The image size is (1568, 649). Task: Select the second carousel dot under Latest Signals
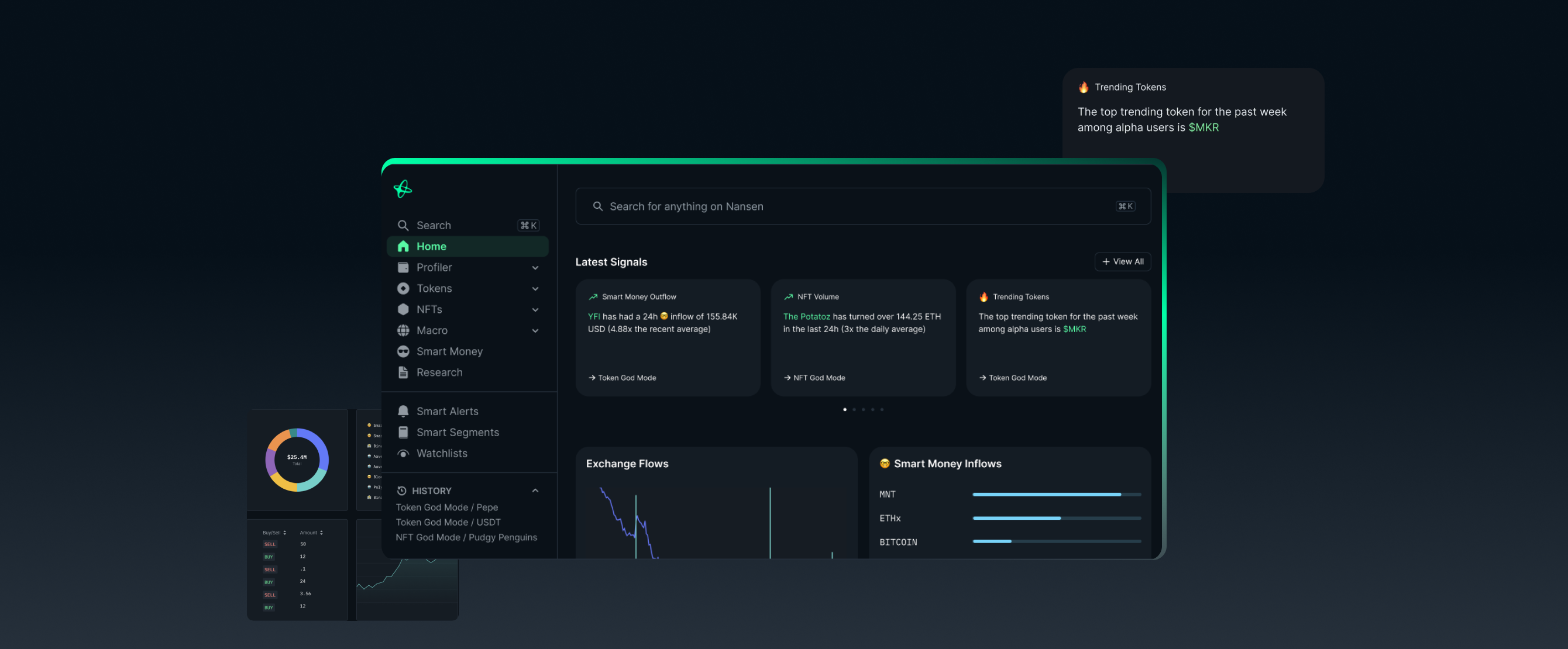click(854, 409)
